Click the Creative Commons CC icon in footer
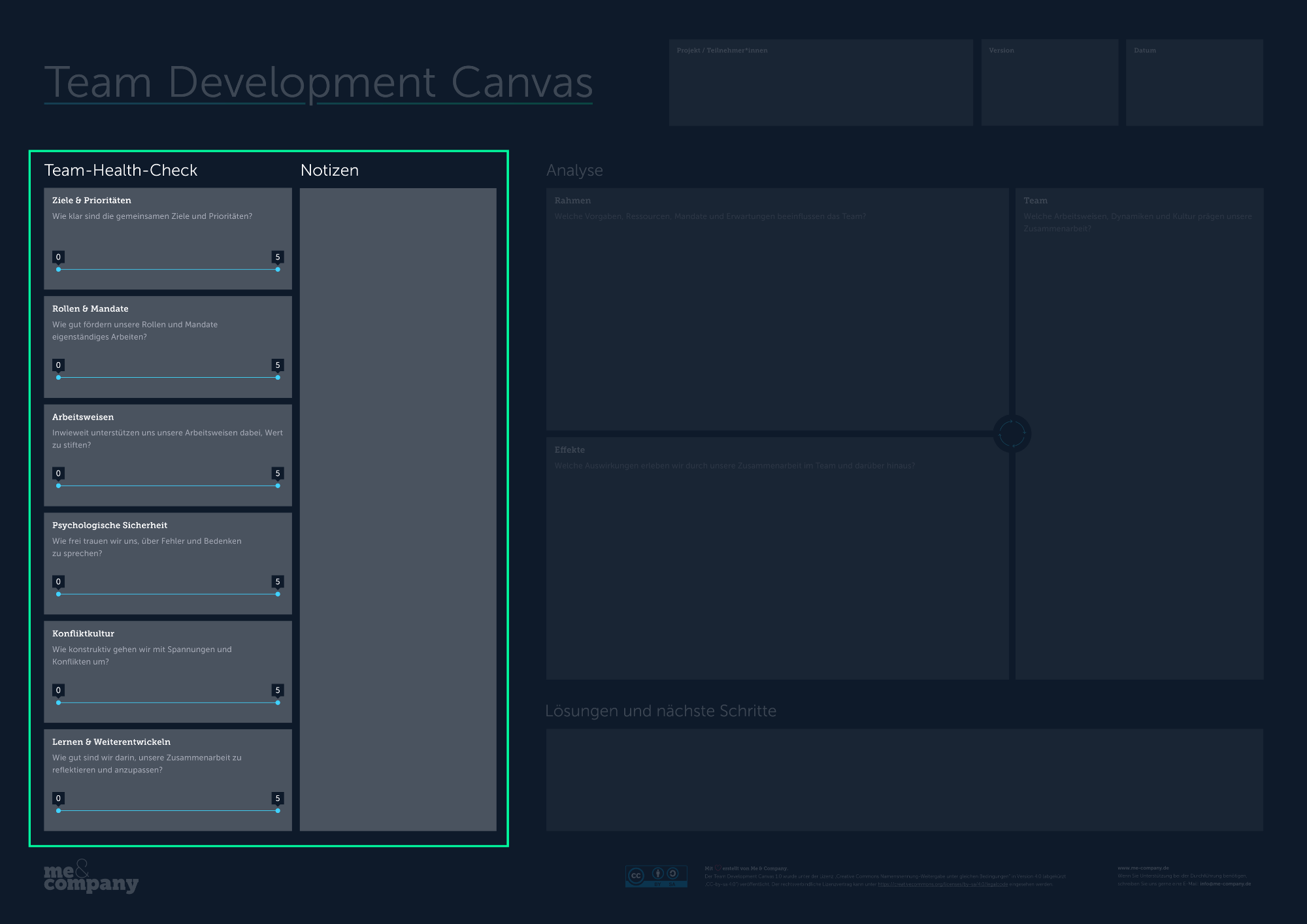 pyautogui.click(x=636, y=875)
